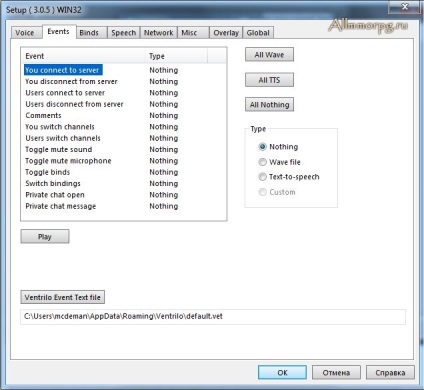Image resolution: width=424 pixels, height=390 pixels.
Task: Go to the Network tab
Action: (159, 33)
